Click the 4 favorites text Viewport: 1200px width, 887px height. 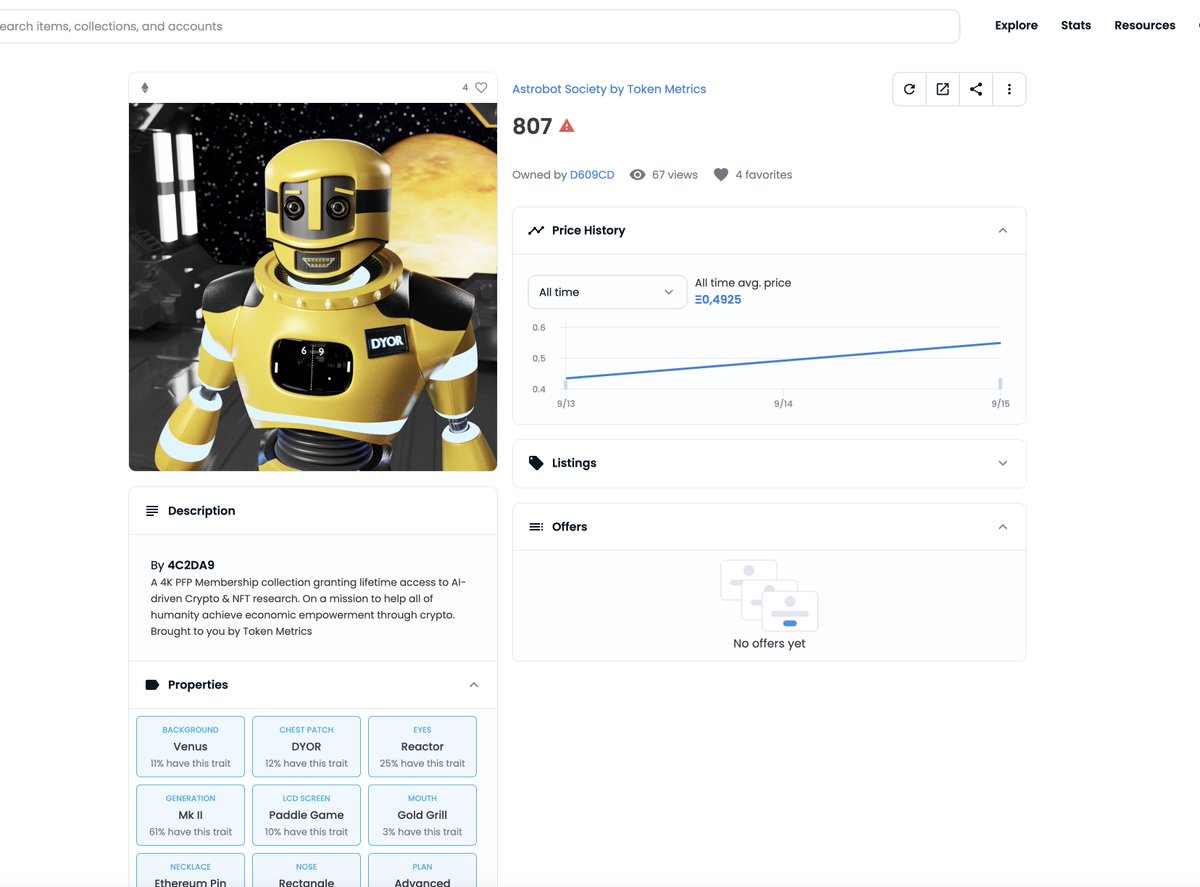[764, 174]
